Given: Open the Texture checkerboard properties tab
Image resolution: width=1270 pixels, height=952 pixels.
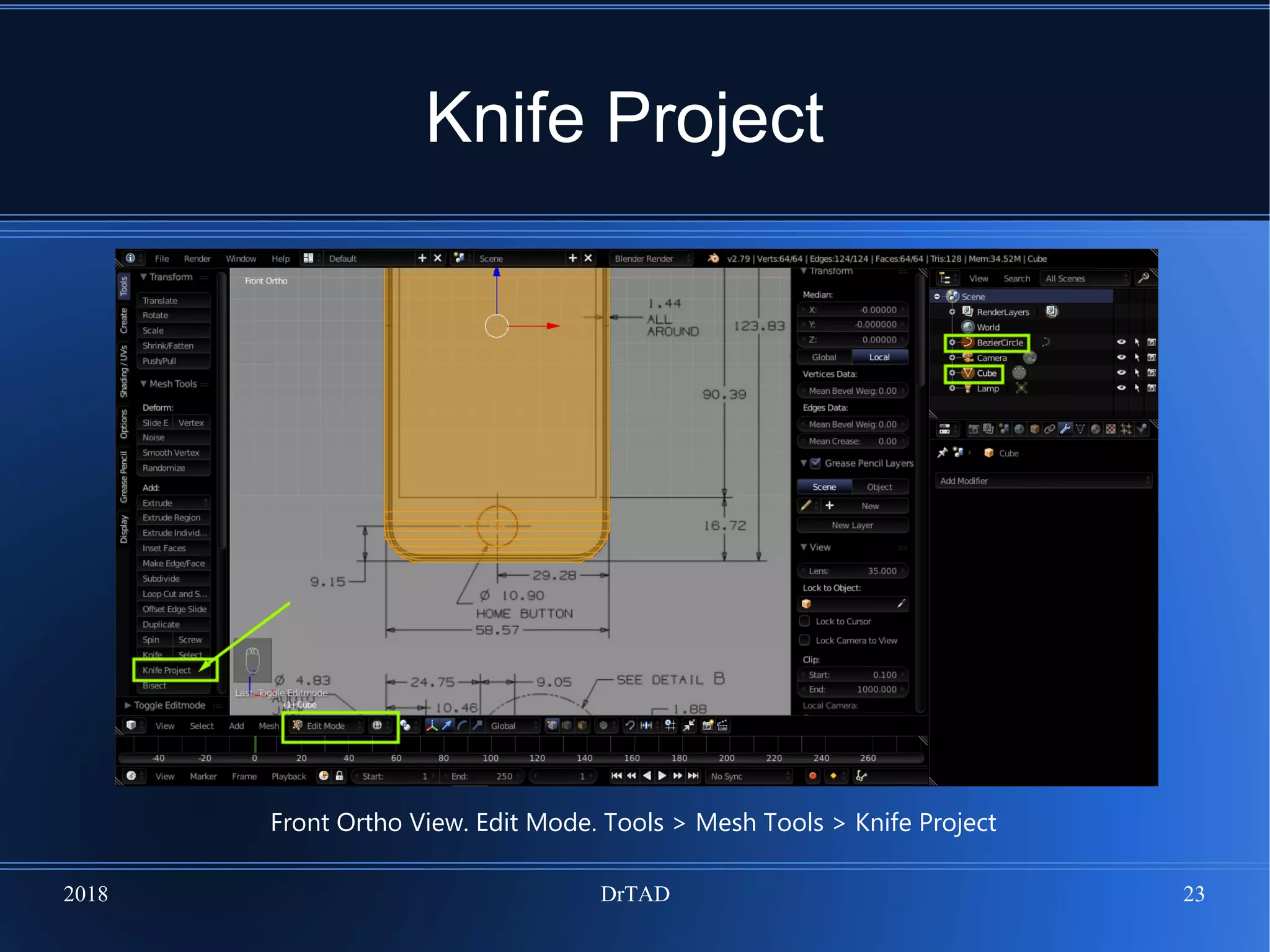Looking at the screenshot, I should tap(1111, 429).
